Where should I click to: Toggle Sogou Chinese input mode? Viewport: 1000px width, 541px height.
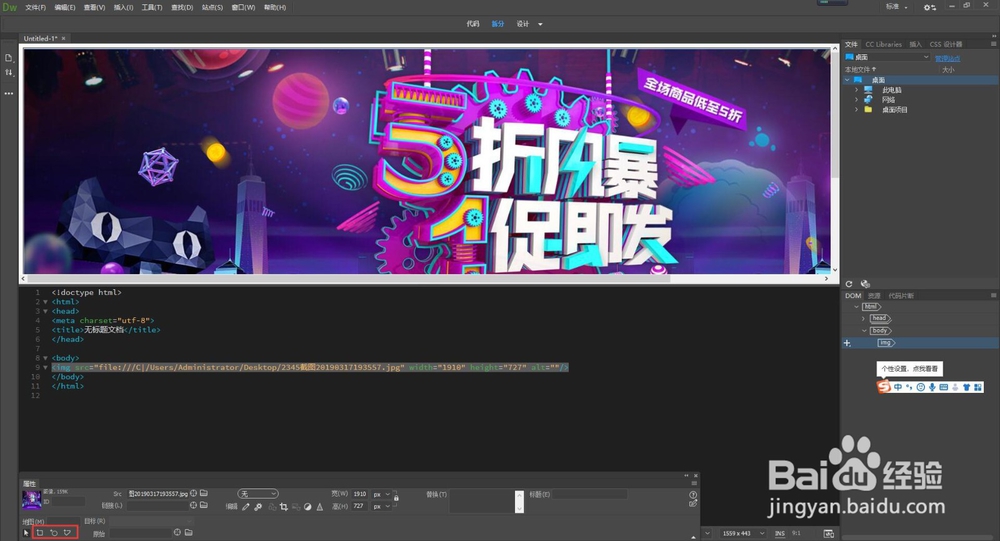point(898,387)
